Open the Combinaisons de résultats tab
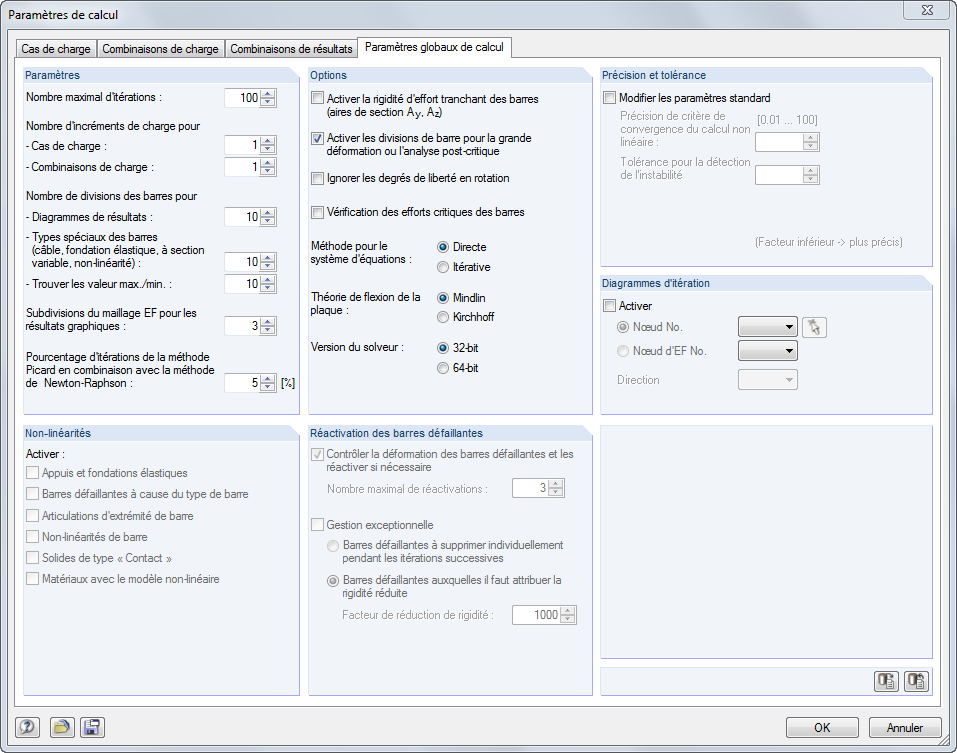This screenshot has height=753, width=957. tap(291, 49)
